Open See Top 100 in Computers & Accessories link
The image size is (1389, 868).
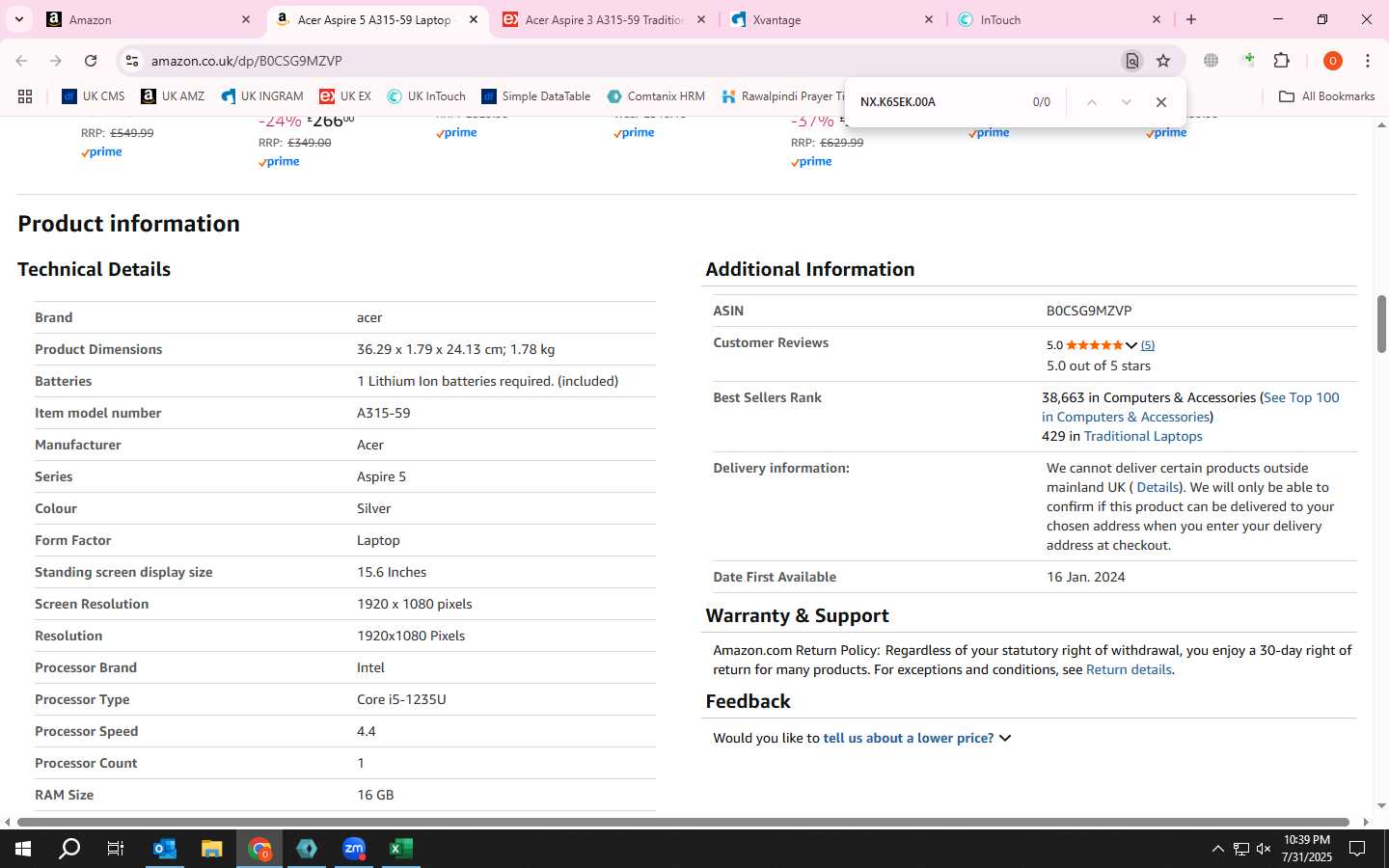(x=1191, y=407)
